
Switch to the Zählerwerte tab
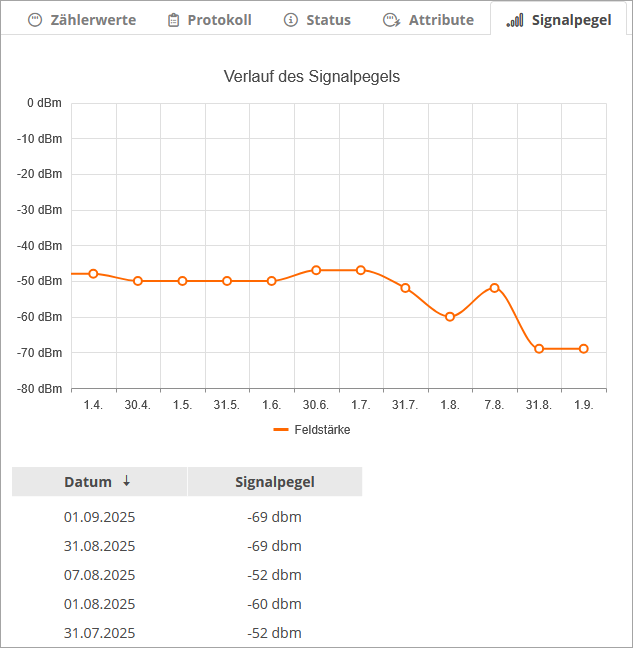[82, 20]
